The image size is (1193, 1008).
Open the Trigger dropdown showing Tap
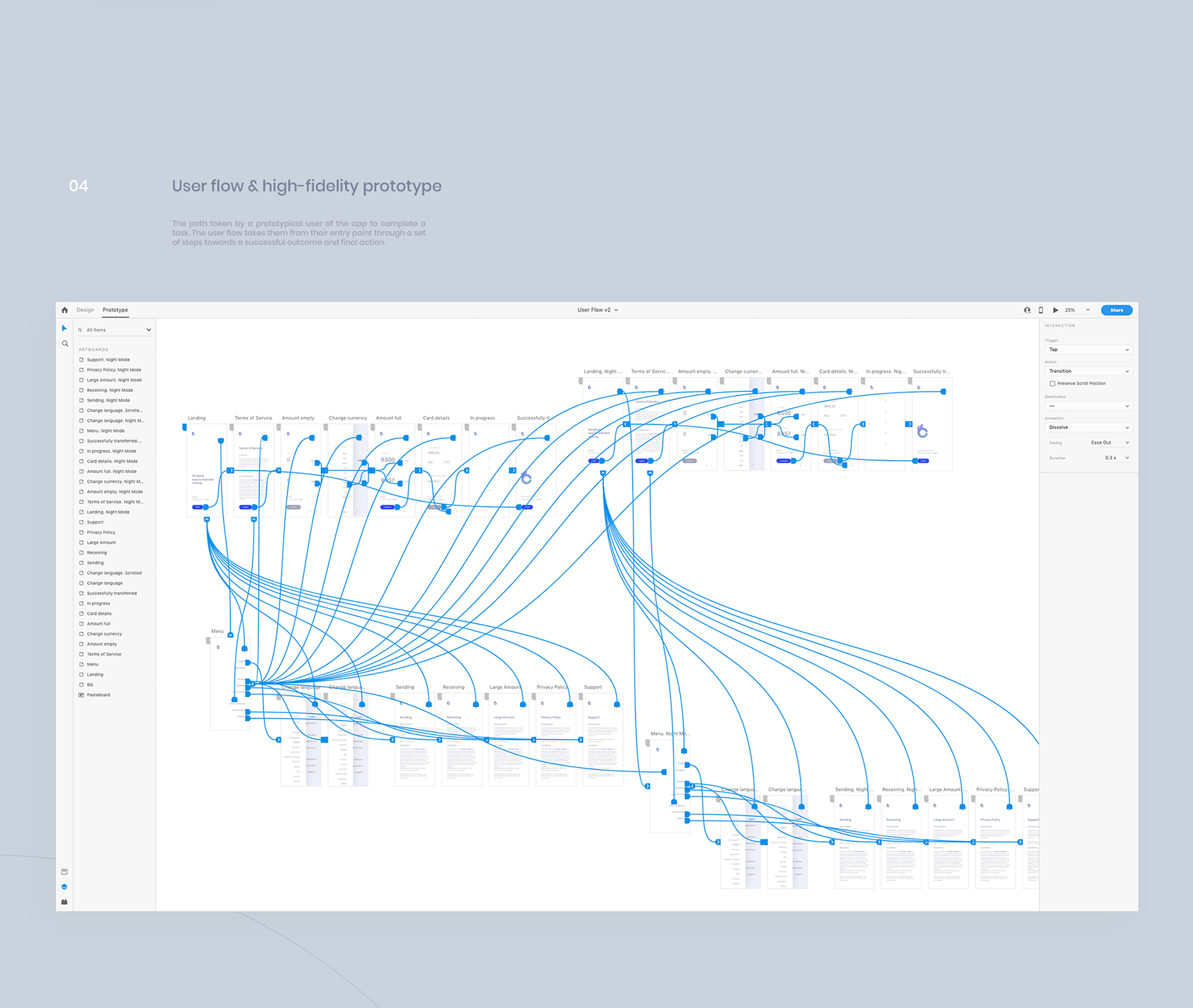1088,350
